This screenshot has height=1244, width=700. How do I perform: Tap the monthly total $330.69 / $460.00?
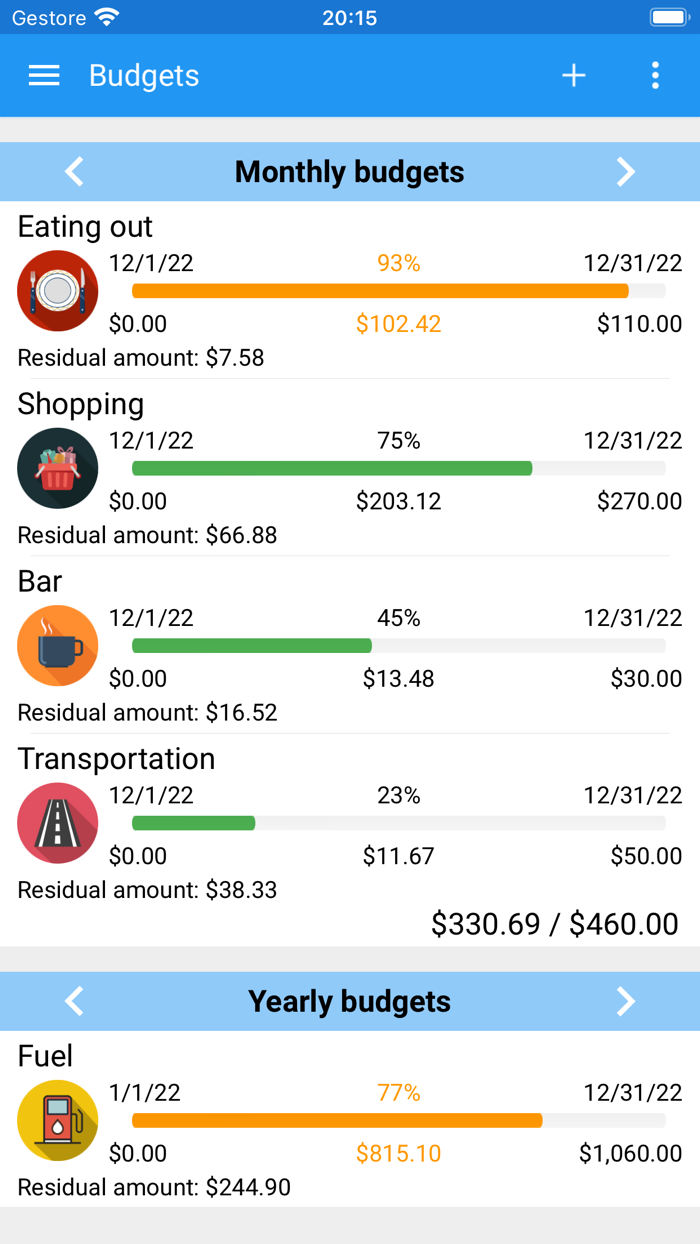coord(555,923)
